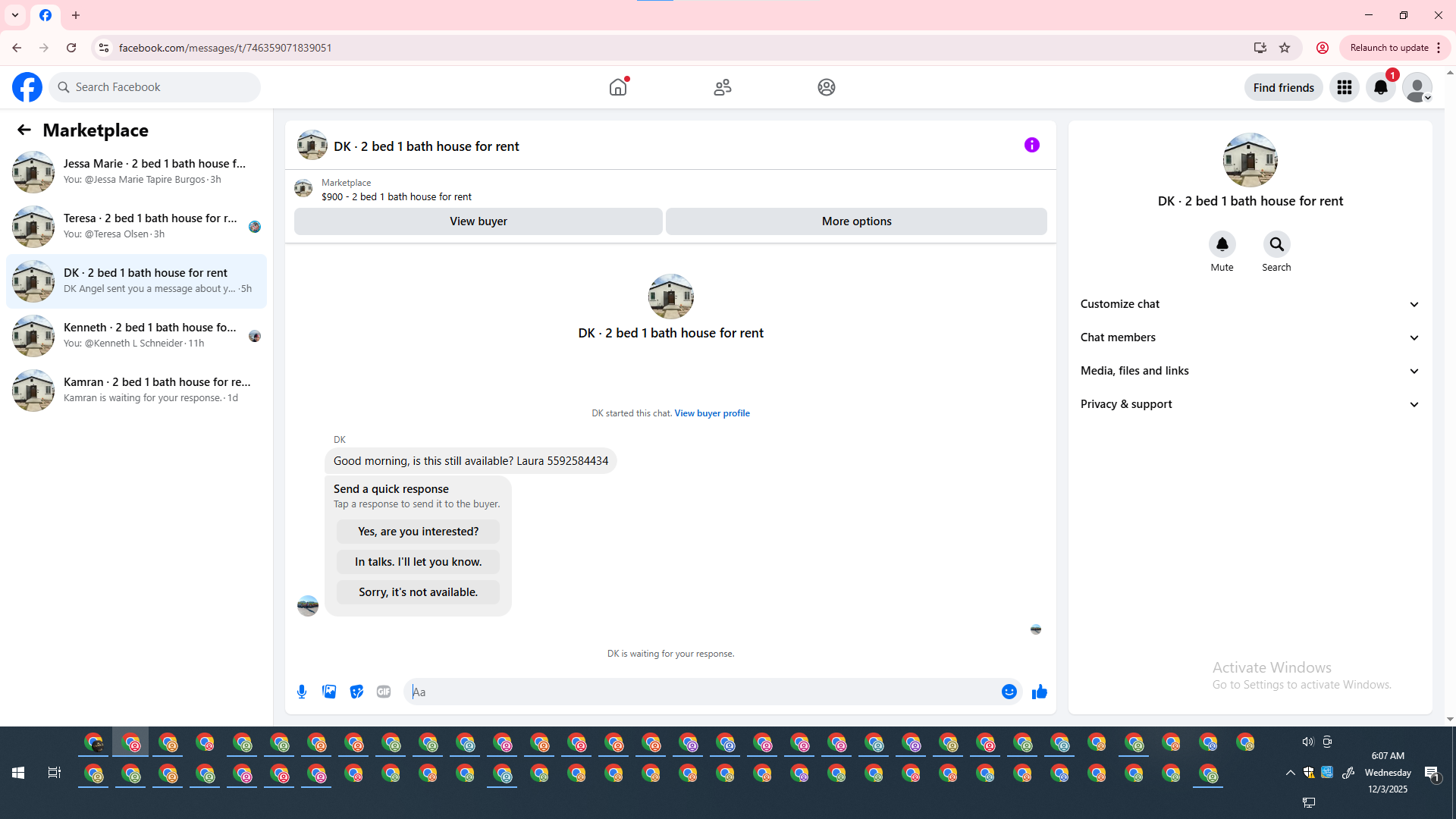Open a new browser tab
1456x819 pixels.
point(76,15)
